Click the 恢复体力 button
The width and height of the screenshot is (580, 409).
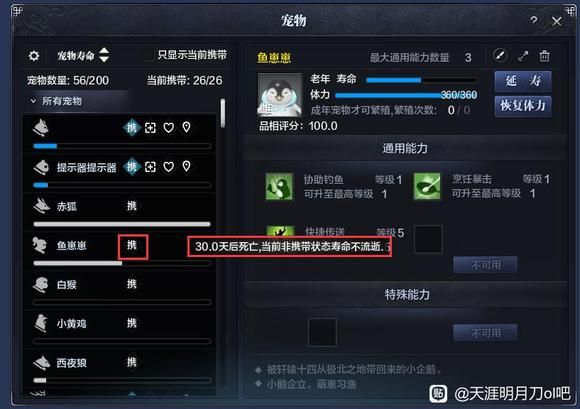click(x=523, y=106)
